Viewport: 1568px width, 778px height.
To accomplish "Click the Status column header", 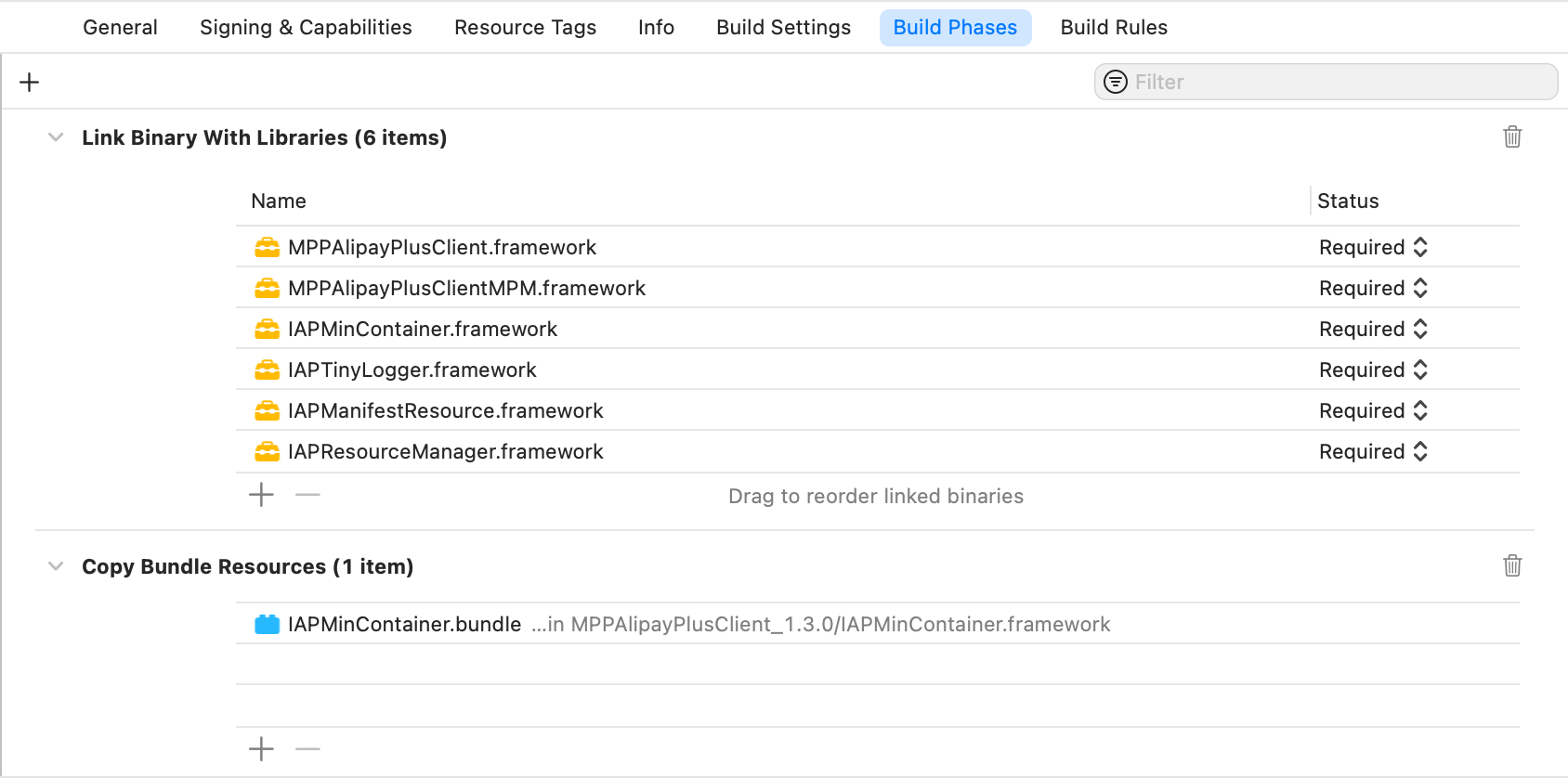I will (x=1348, y=201).
